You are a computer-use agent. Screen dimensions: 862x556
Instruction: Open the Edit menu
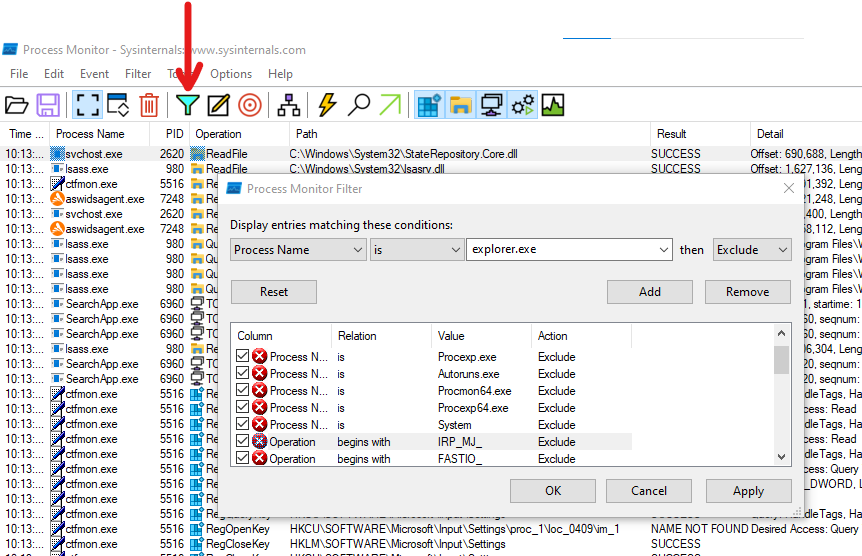(54, 74)
